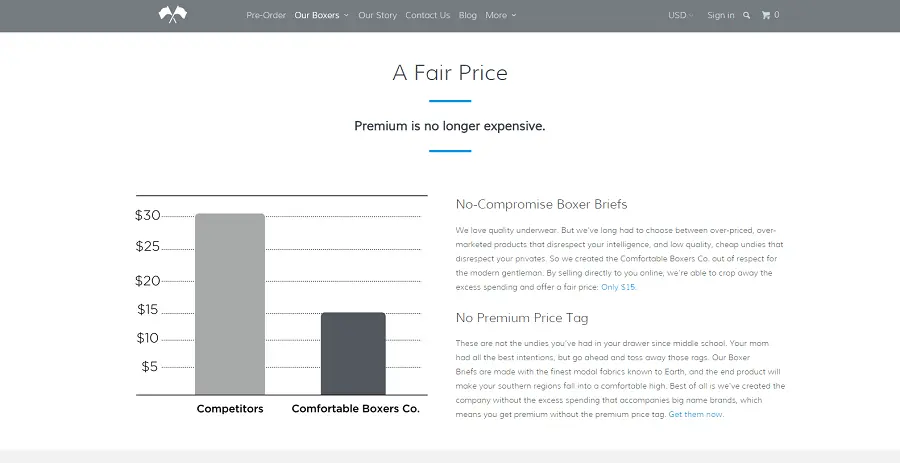The width and height of the screenshot is (900, 463).
Task: Follow the 'Only $15' link
Action: pyautogui.click(x=617, y=287)
